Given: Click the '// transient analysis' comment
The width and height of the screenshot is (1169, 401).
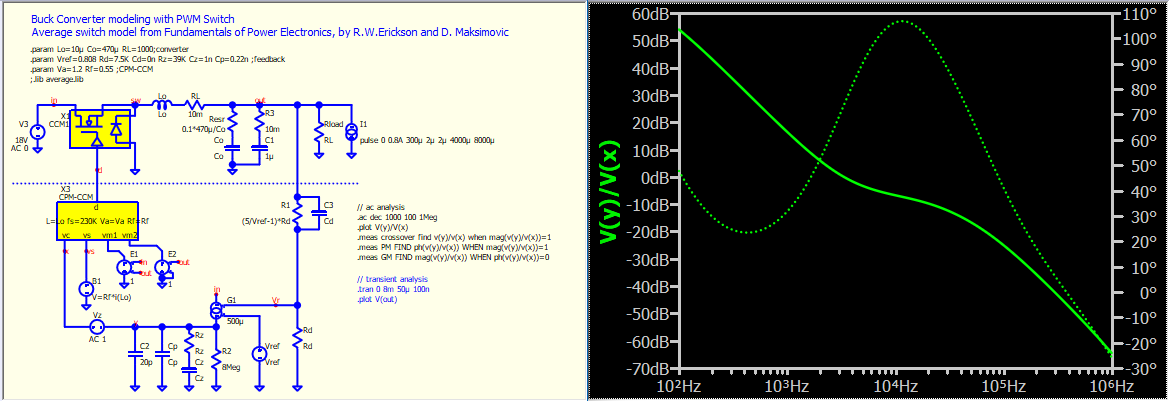Looking at the screenshot, I should click(x=390, y=281).
